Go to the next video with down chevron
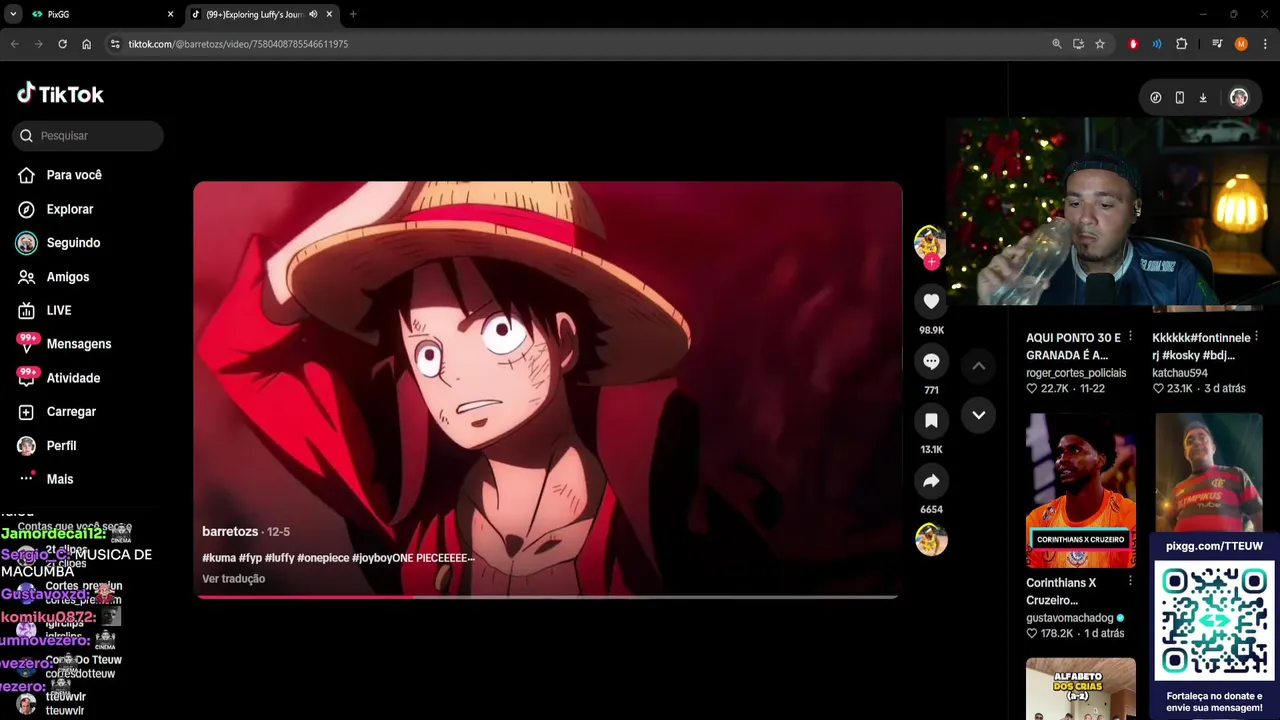 (979, 415)
